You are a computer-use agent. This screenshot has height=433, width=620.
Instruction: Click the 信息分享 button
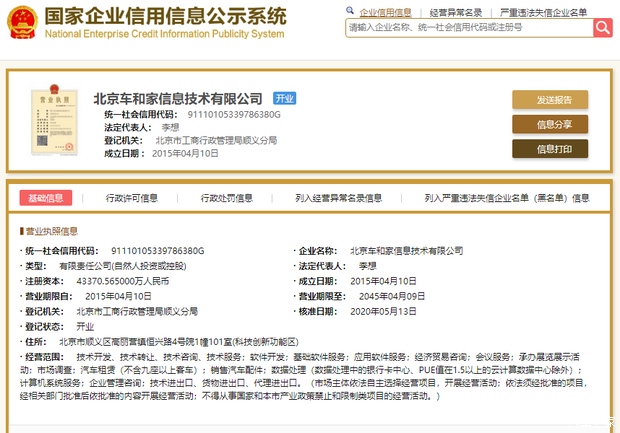point(550,124)
